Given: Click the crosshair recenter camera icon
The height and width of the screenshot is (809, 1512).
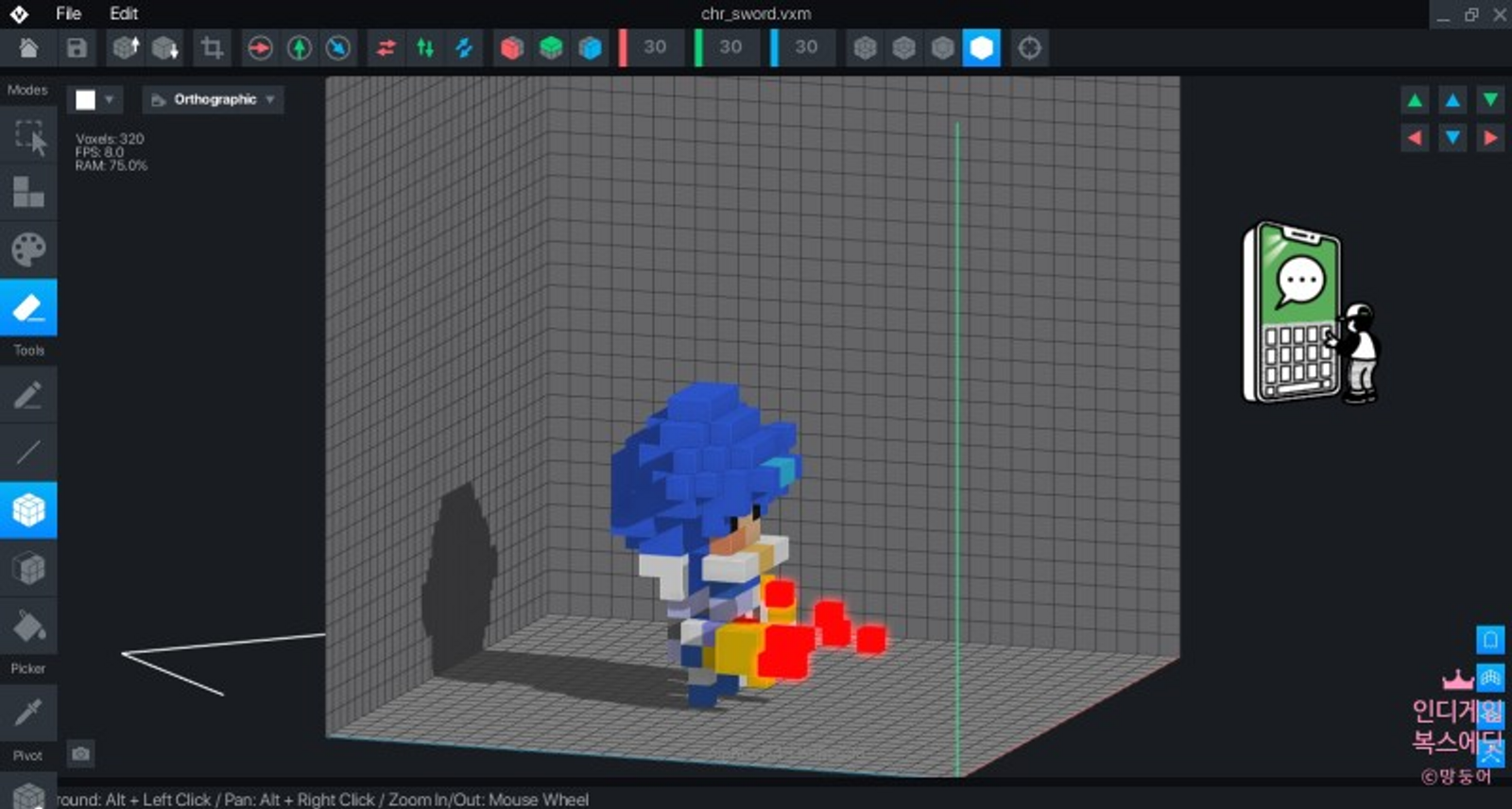Looking at the screenshot, I should pyautogui.click(x=1030, y=48).
